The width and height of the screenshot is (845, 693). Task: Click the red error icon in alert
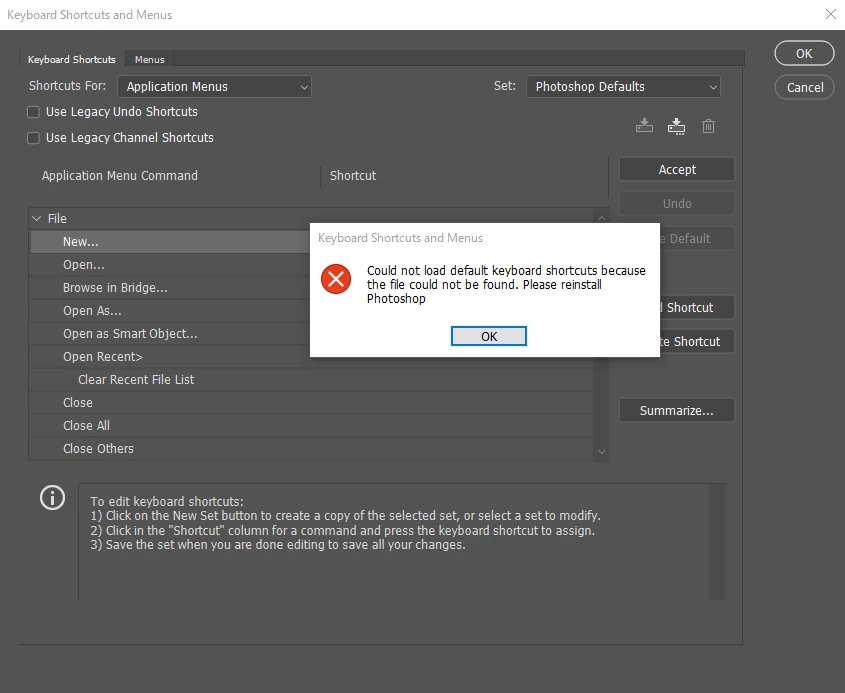point(336,279)
